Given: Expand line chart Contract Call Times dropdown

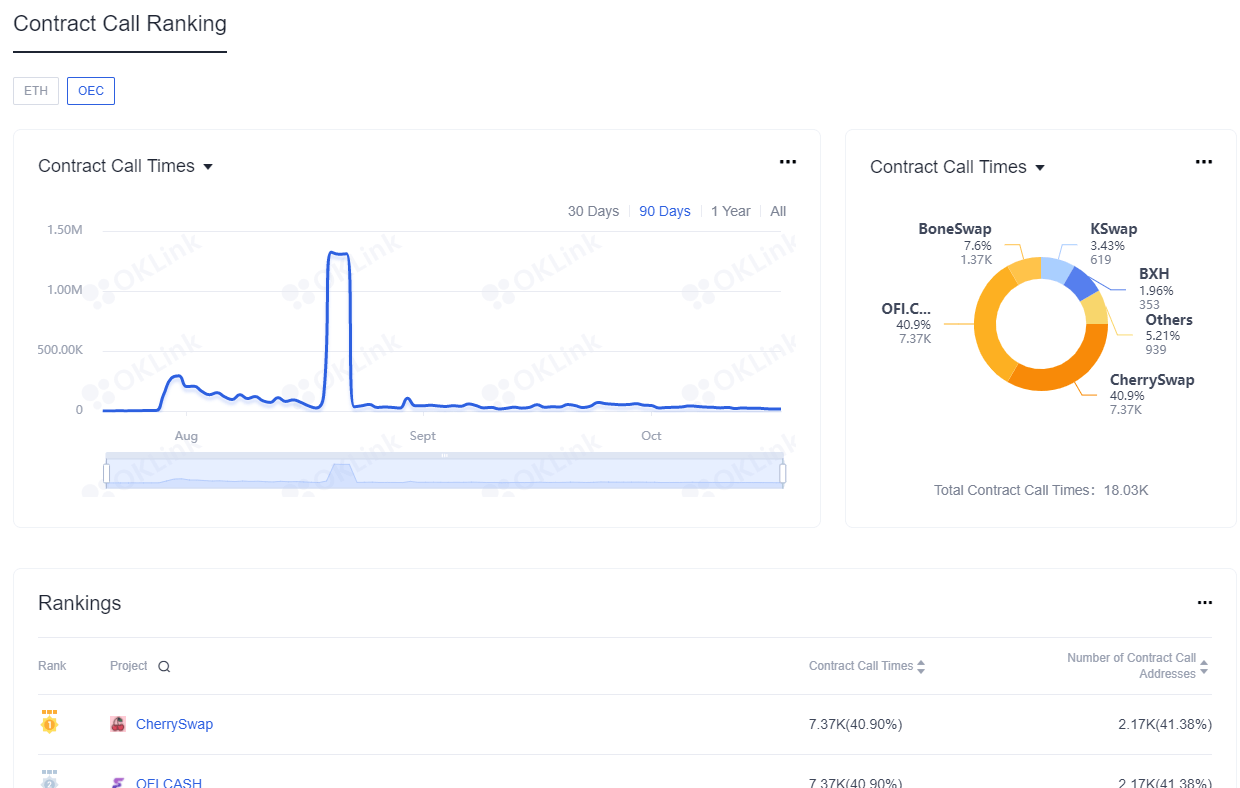Looking at the screenshot, I should [x=208, y=167].
